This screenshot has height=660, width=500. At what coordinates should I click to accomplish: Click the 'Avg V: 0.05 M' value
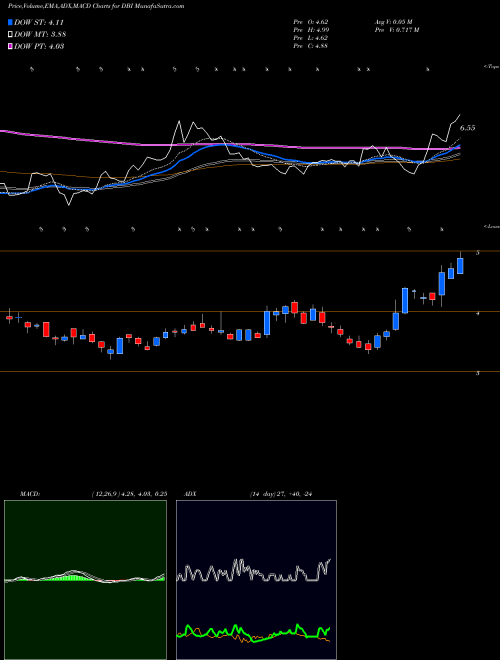click(x=395, y=21)
